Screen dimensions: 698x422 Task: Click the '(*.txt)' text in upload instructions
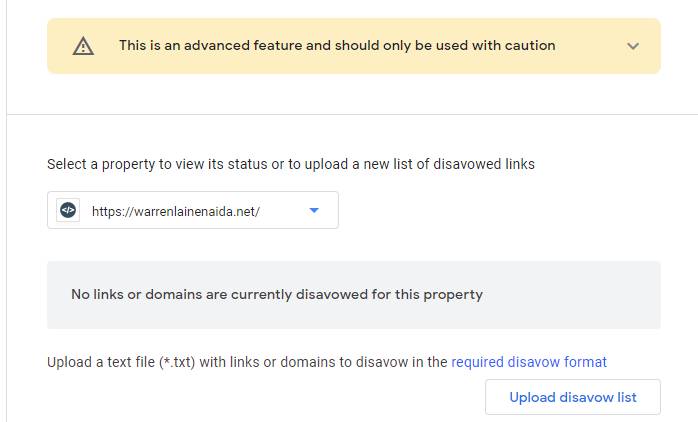pos(177,362)
